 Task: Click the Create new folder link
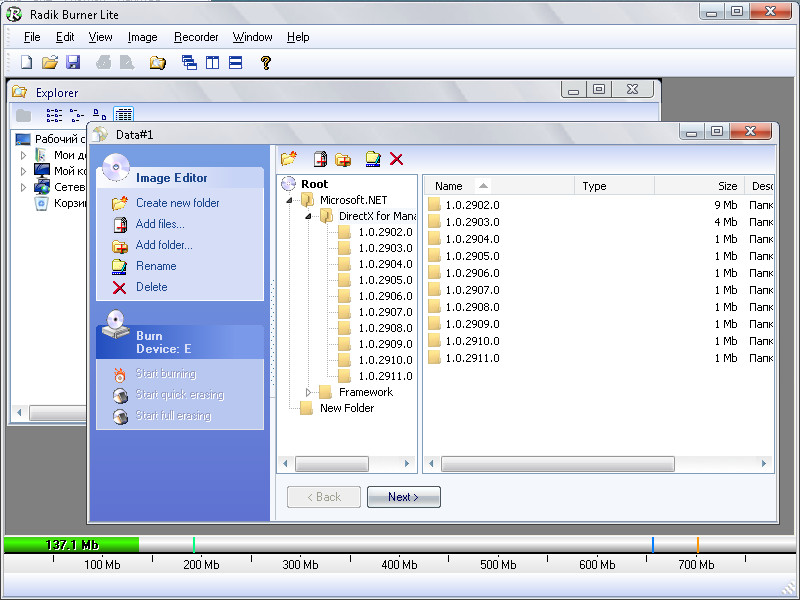pyautogui.click(x=178, y=203)
